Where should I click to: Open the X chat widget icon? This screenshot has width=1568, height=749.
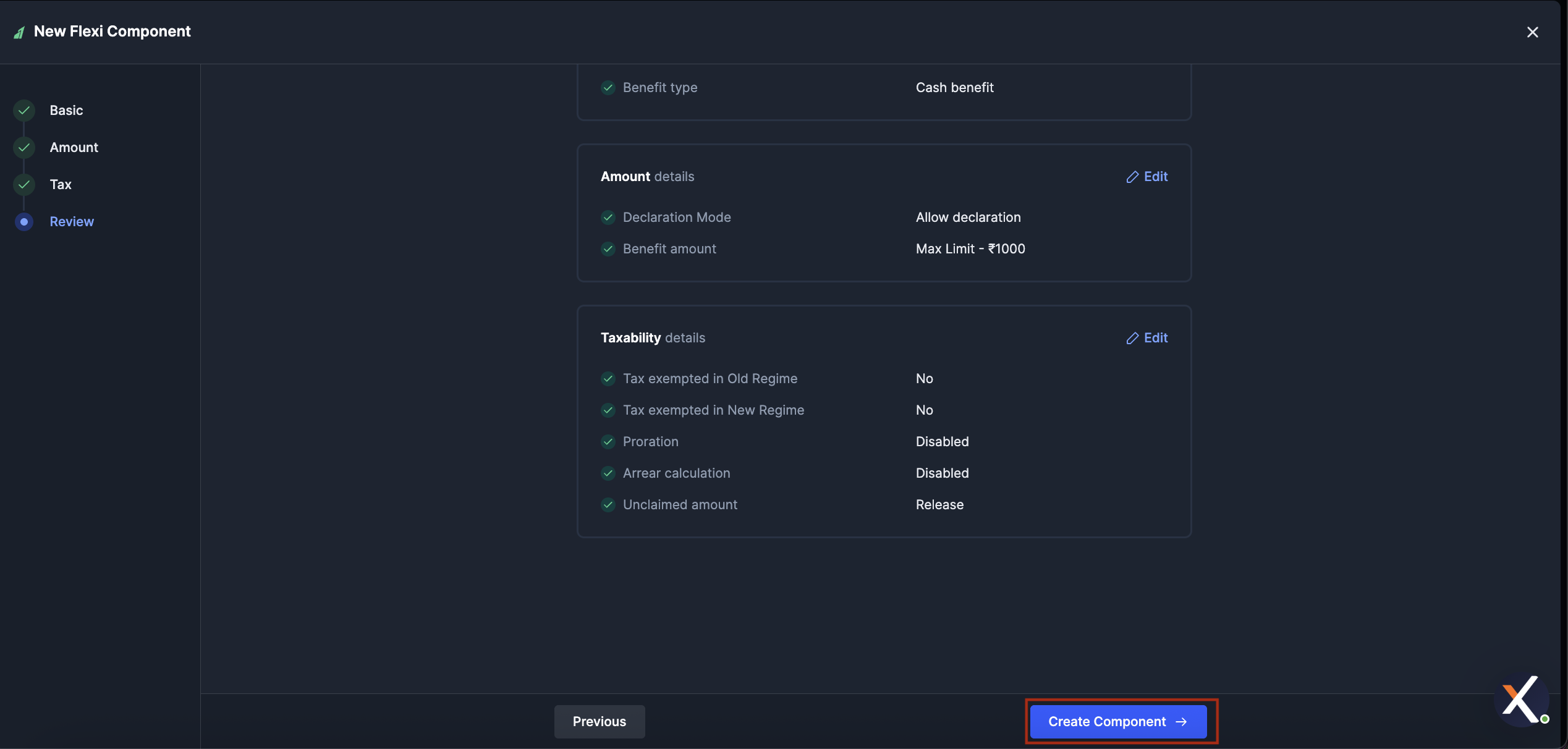(1522, 700)
